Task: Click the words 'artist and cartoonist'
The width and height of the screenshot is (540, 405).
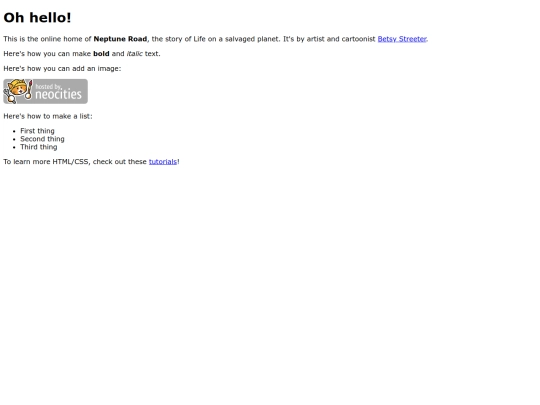Action: (341, 39)
